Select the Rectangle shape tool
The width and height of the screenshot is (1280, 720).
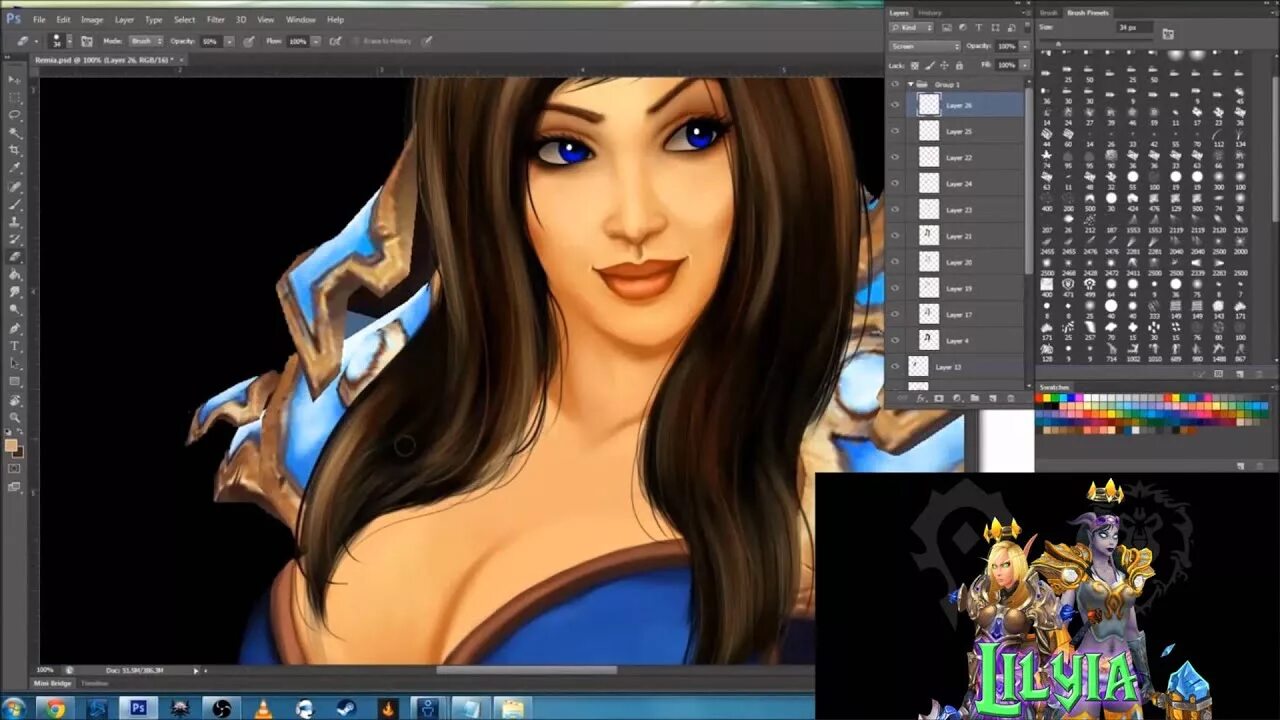[x=14, y=382]
